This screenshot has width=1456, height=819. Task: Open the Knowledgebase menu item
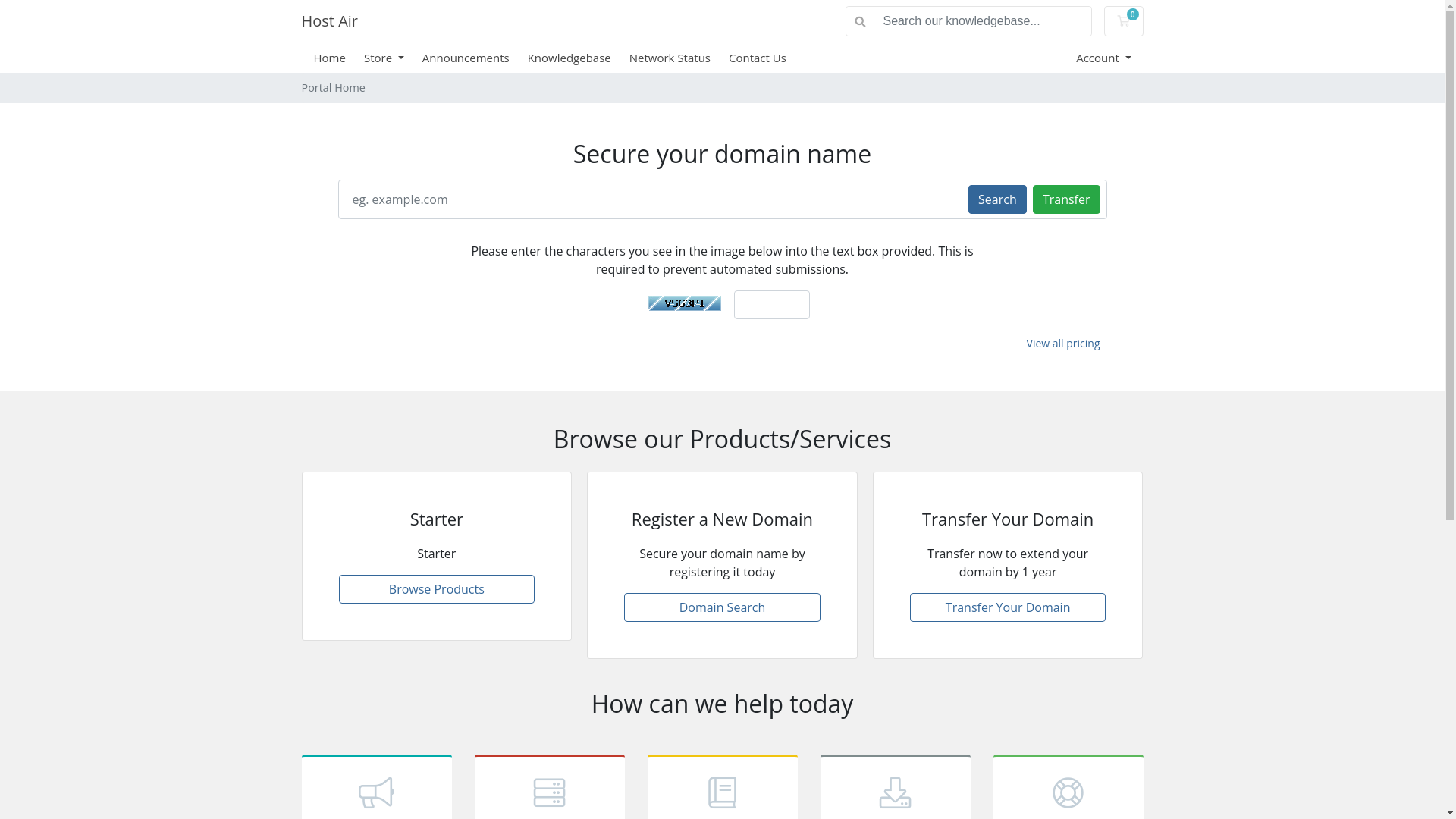pyautogui.click(x=569, y=58)
